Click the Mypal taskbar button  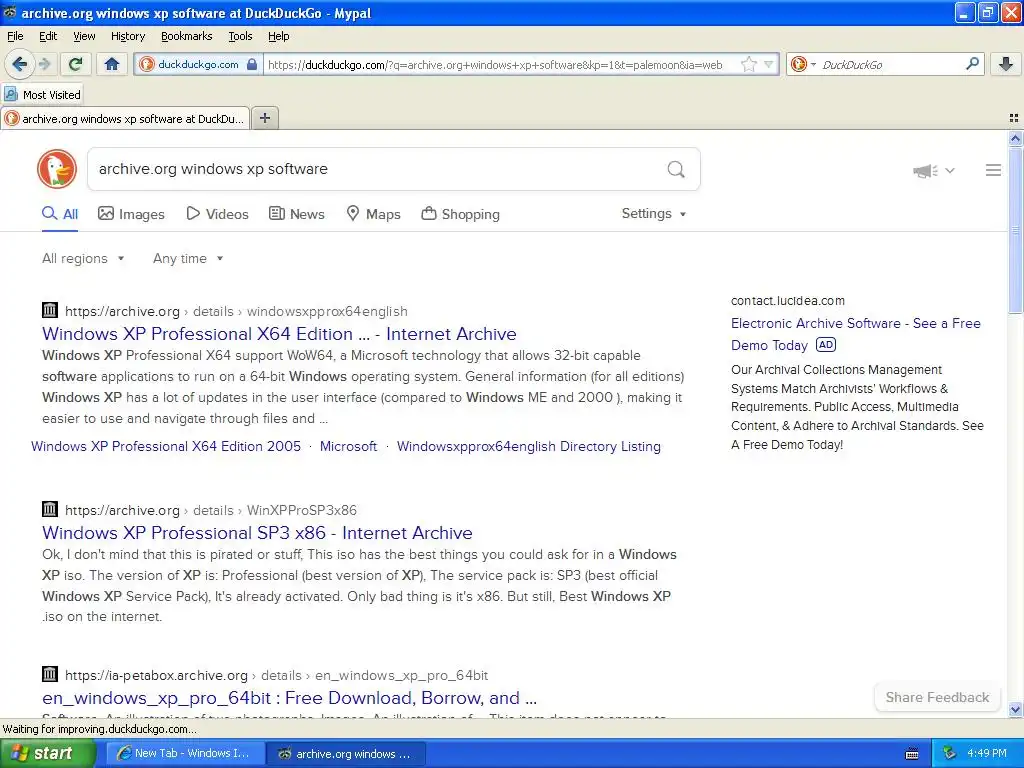point(346,754)
